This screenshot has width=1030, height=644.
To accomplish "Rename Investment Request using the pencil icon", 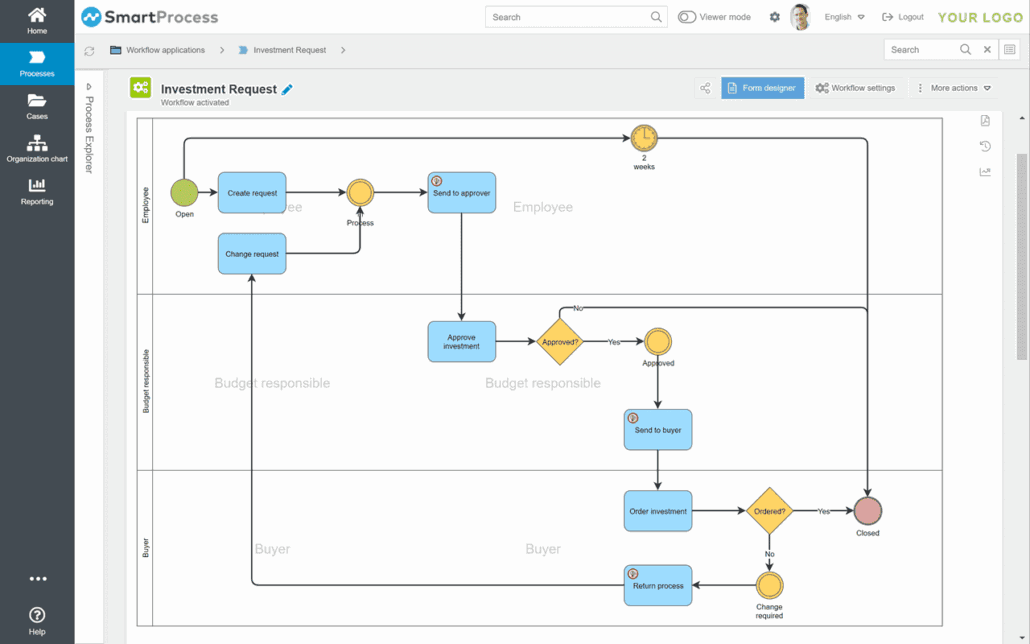I will click(x=288, y=88).
